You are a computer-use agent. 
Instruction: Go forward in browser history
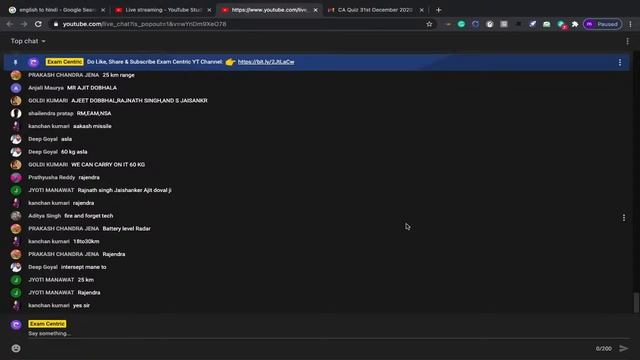click(x=24, y=24)
